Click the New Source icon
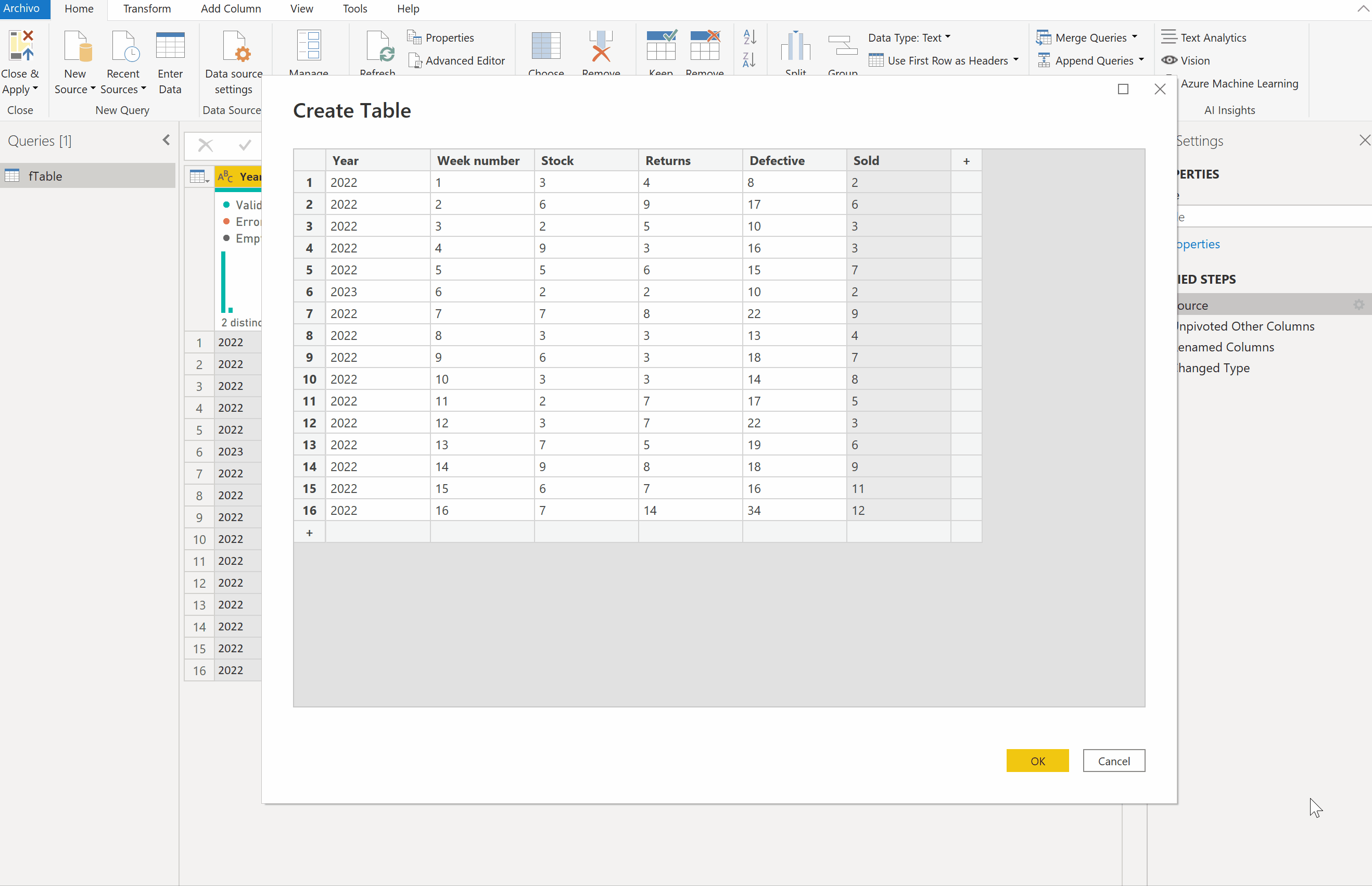 pyautogui.click(x=78, y=46)
